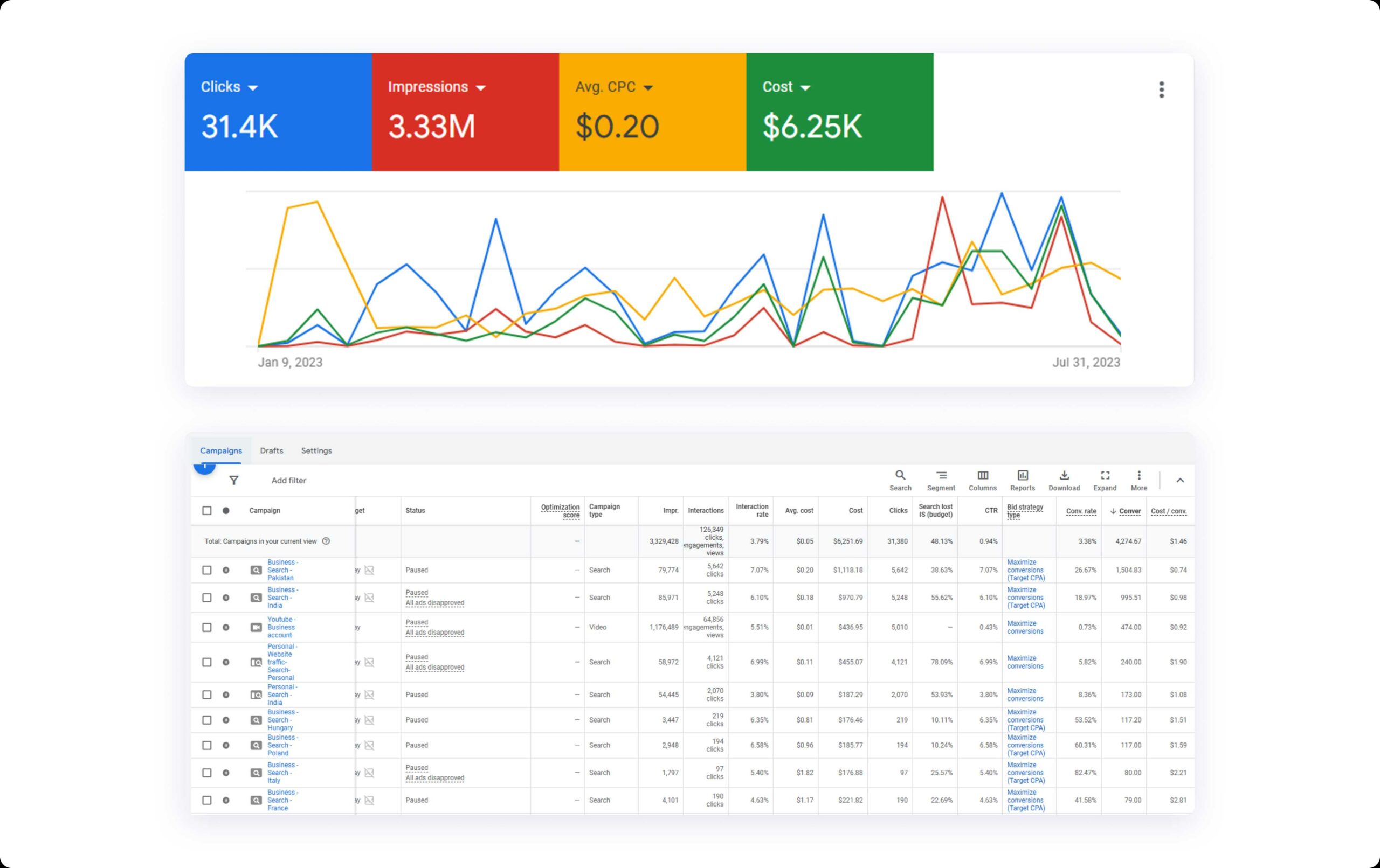Open the Impressions metric dropdown
Screen dimensions: 1380x868
[x=481, y=88]
